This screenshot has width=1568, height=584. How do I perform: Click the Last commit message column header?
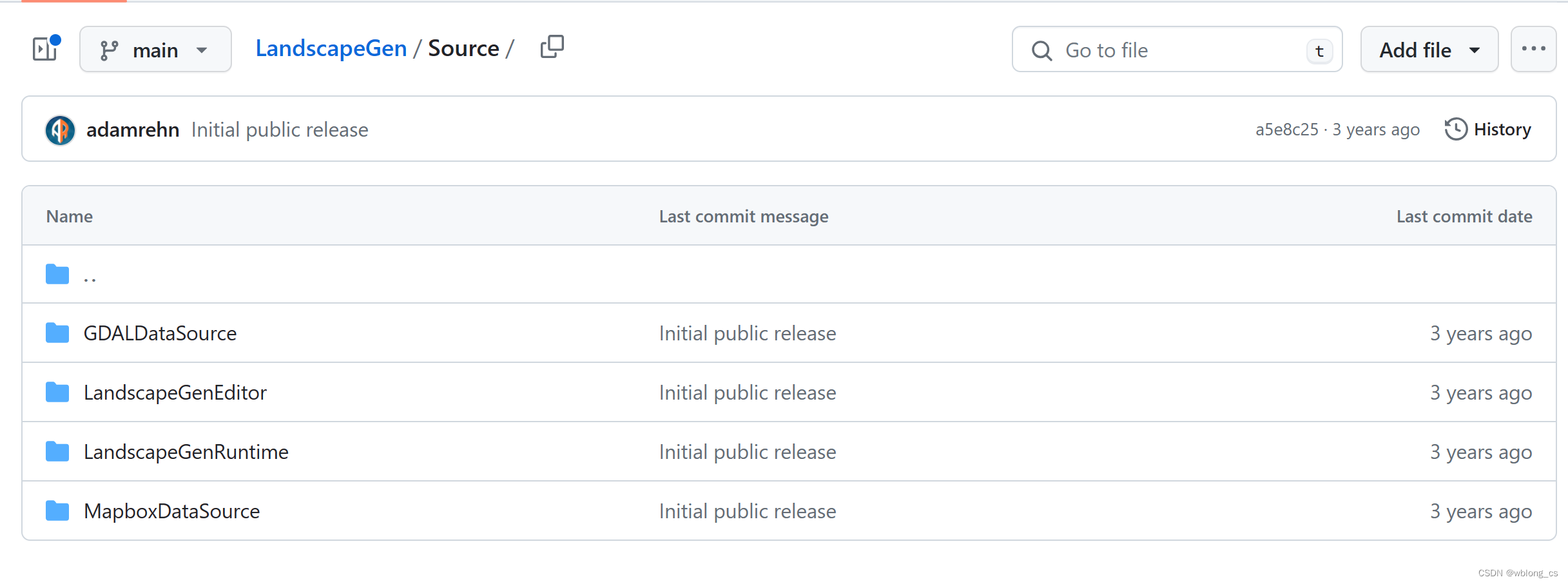[x=744, y=217]
